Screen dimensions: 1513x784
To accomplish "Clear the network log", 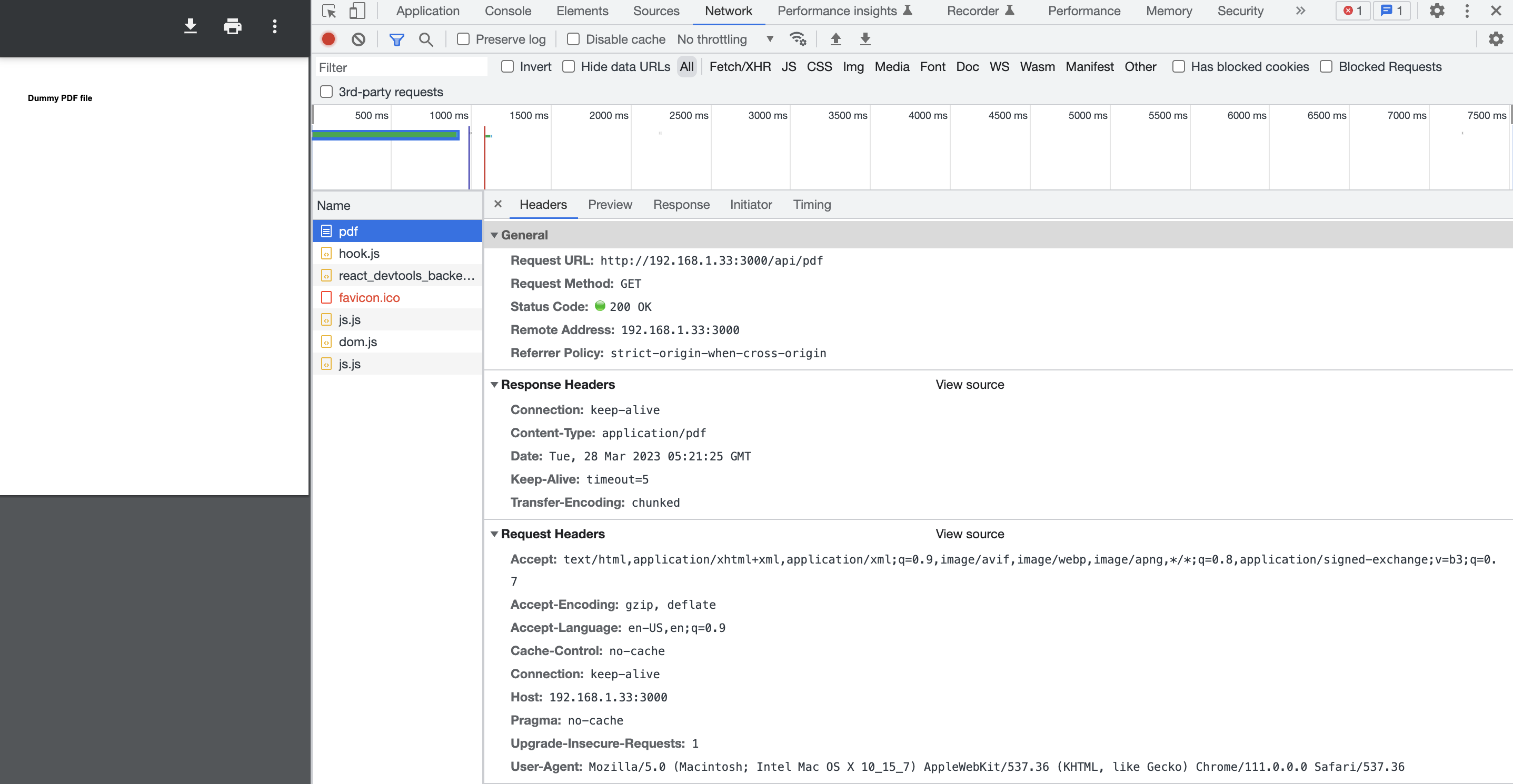I will (359, 39).
